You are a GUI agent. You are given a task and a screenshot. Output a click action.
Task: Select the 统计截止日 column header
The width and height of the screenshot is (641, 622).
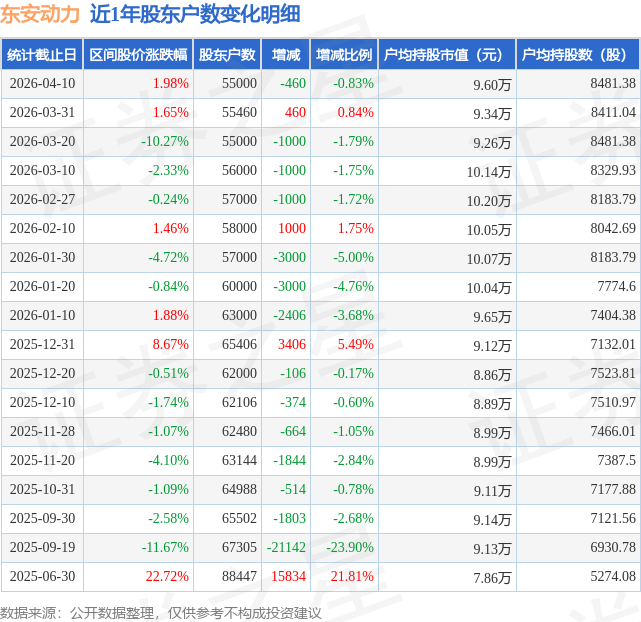(41, 55)
